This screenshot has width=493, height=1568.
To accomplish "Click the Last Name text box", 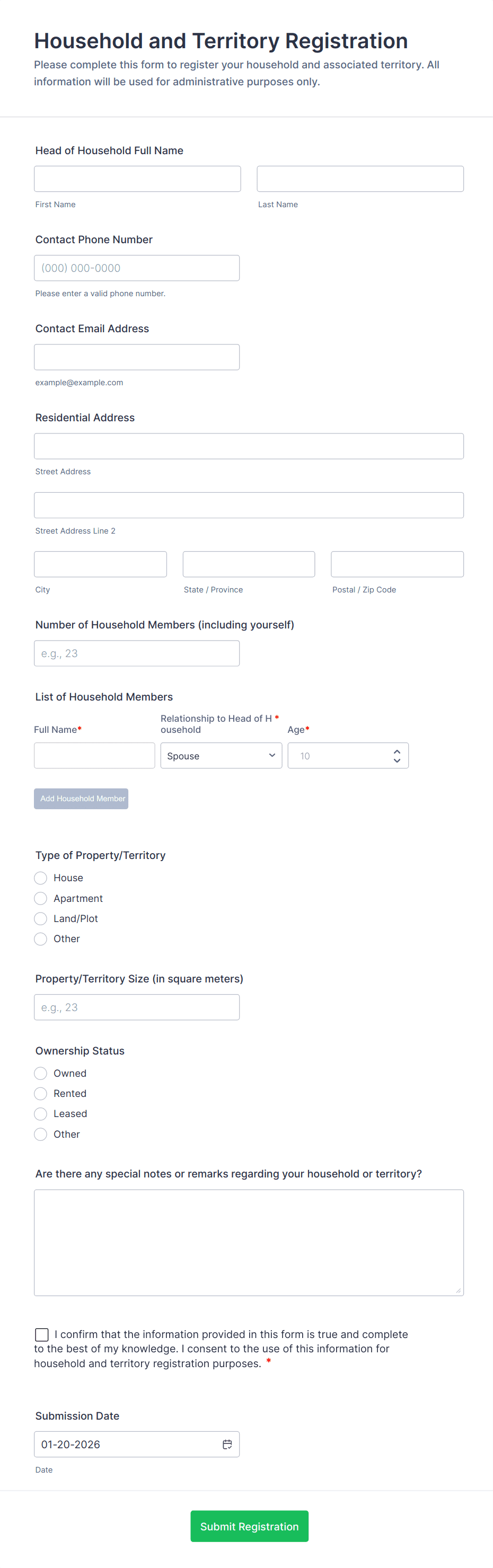I will pyautogui.click(x=360, y=179).
